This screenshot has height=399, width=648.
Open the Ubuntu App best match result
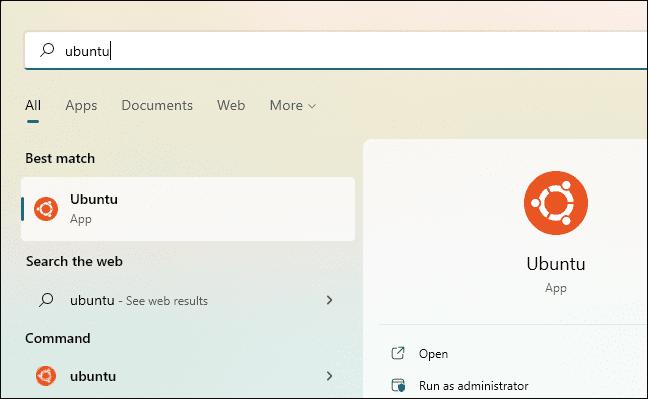coord(188,209)
